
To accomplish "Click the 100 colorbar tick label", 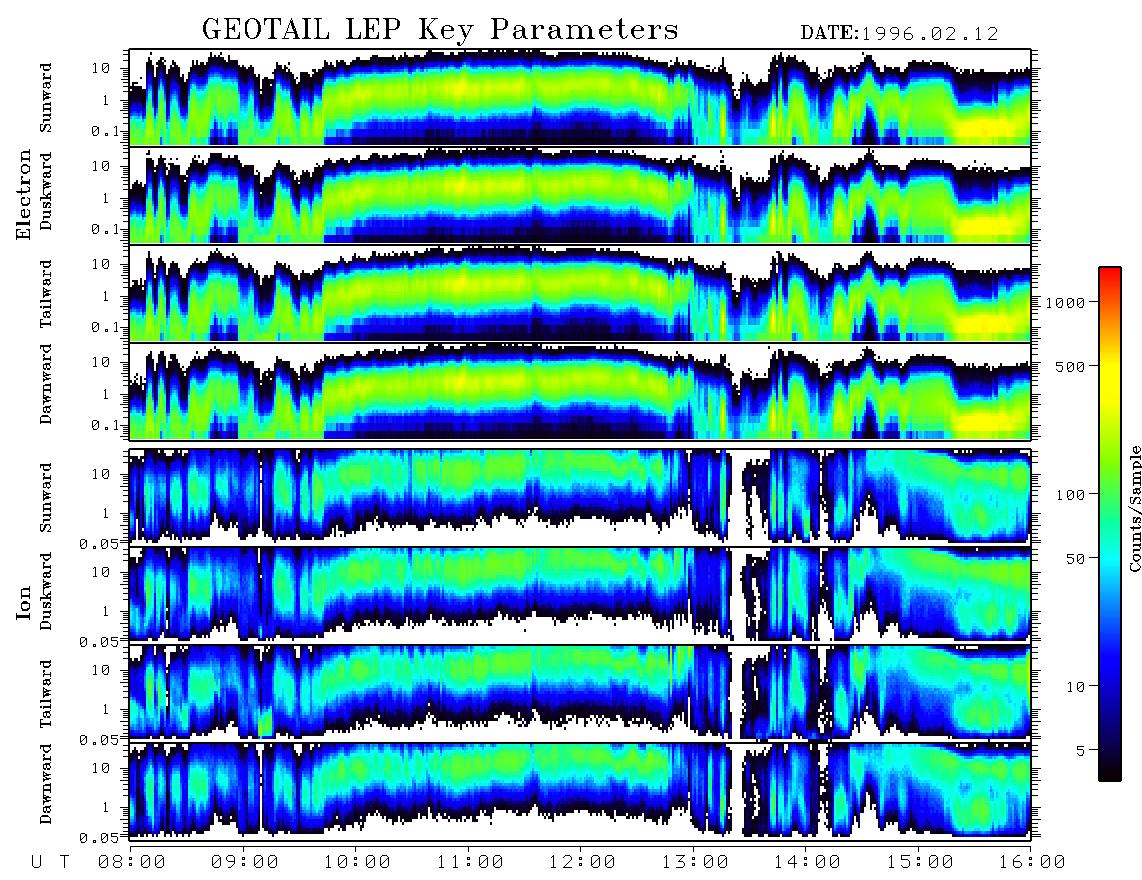I will [1071, 495].
